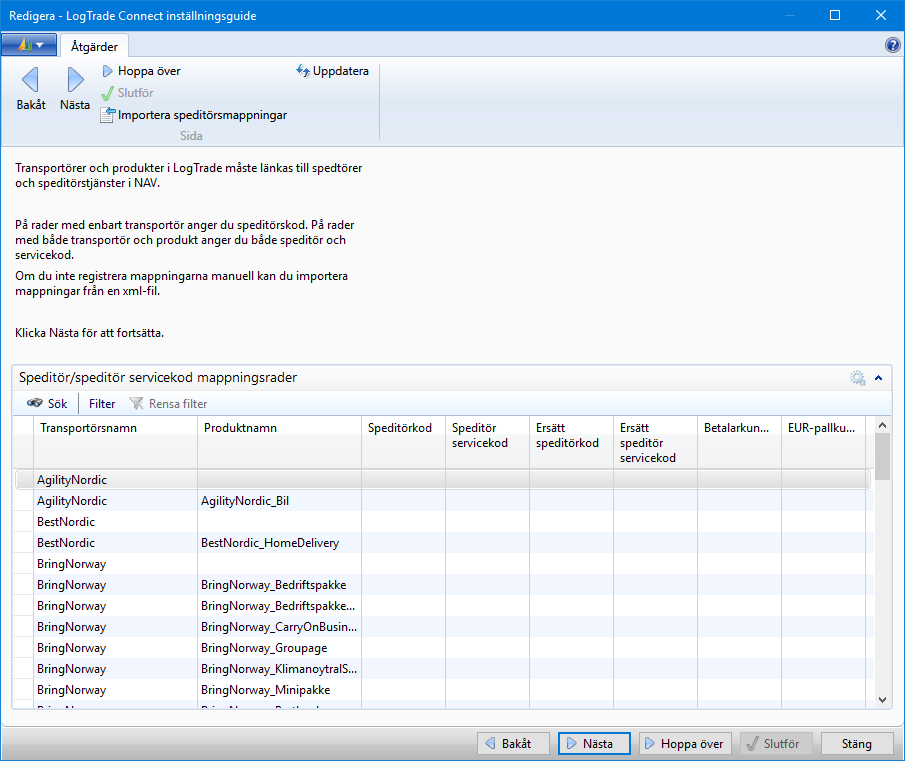Click Speditörkod cell for AgilityNordic_Bil row

pyautogui.click(x=403, y=501)
